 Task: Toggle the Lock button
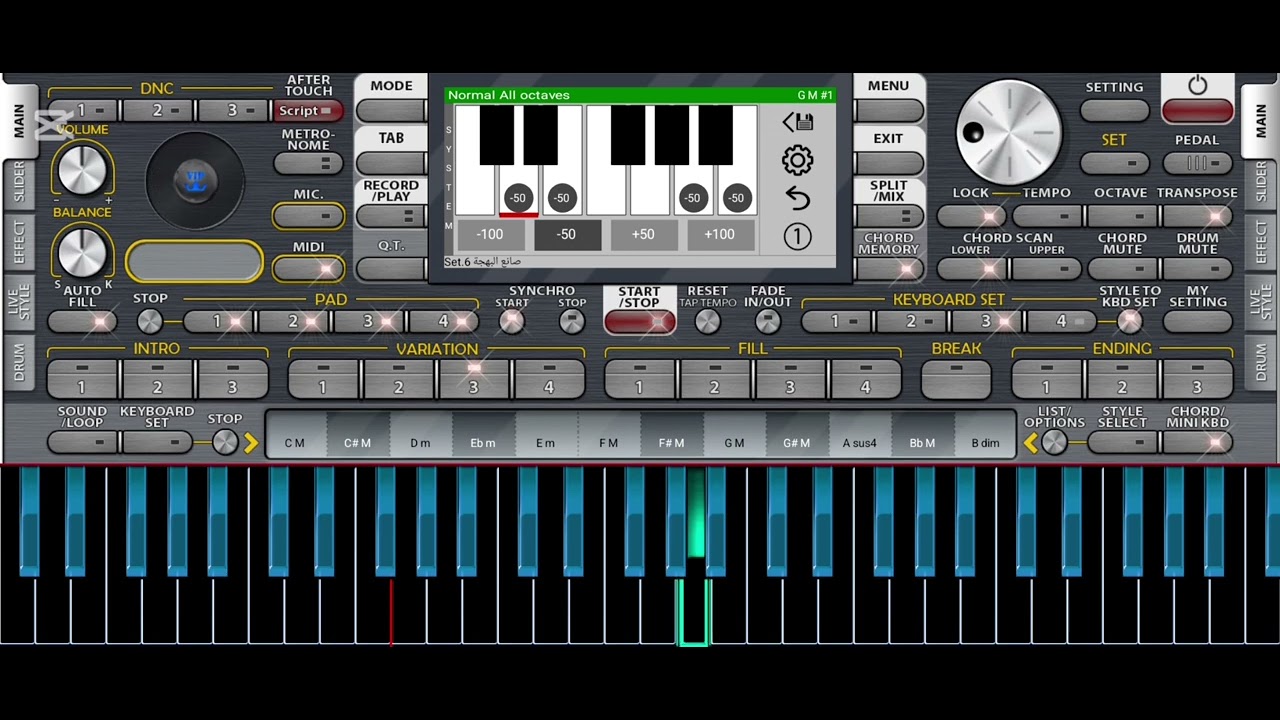click(970, 216)
